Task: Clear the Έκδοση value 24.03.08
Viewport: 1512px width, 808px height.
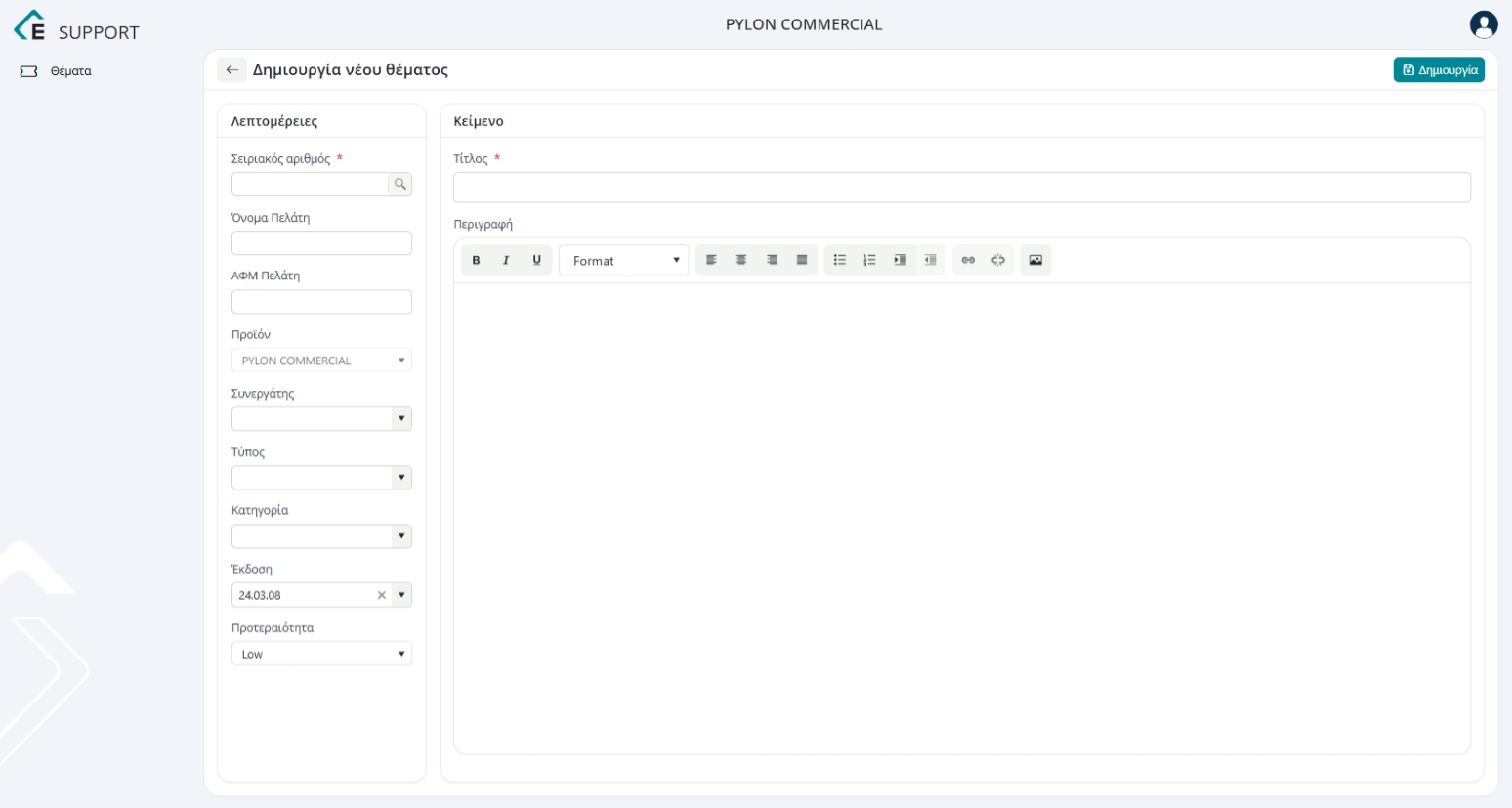Action: (x=382, y=595)
